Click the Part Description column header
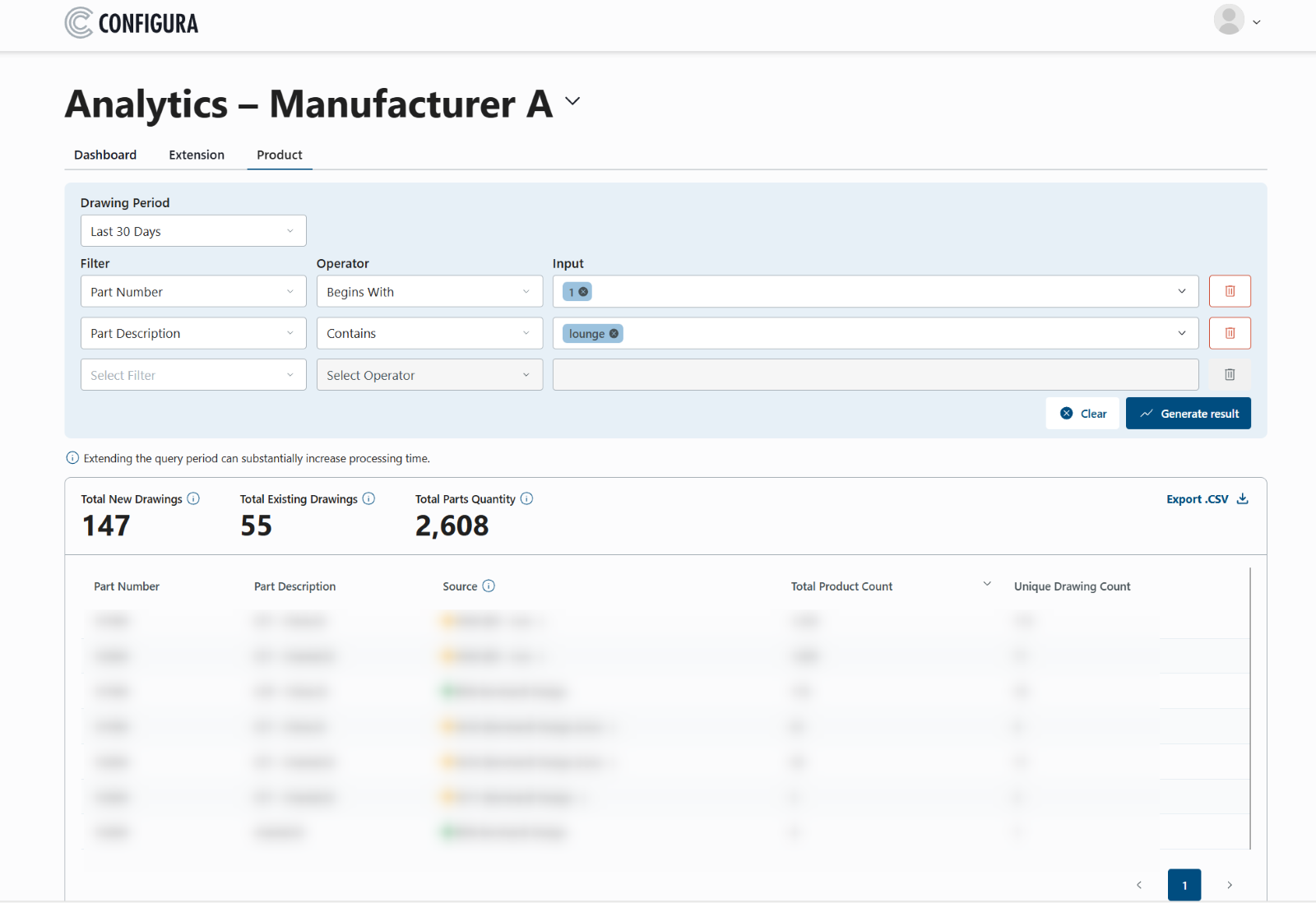1316x903 pixels. [x=294, y=586]
